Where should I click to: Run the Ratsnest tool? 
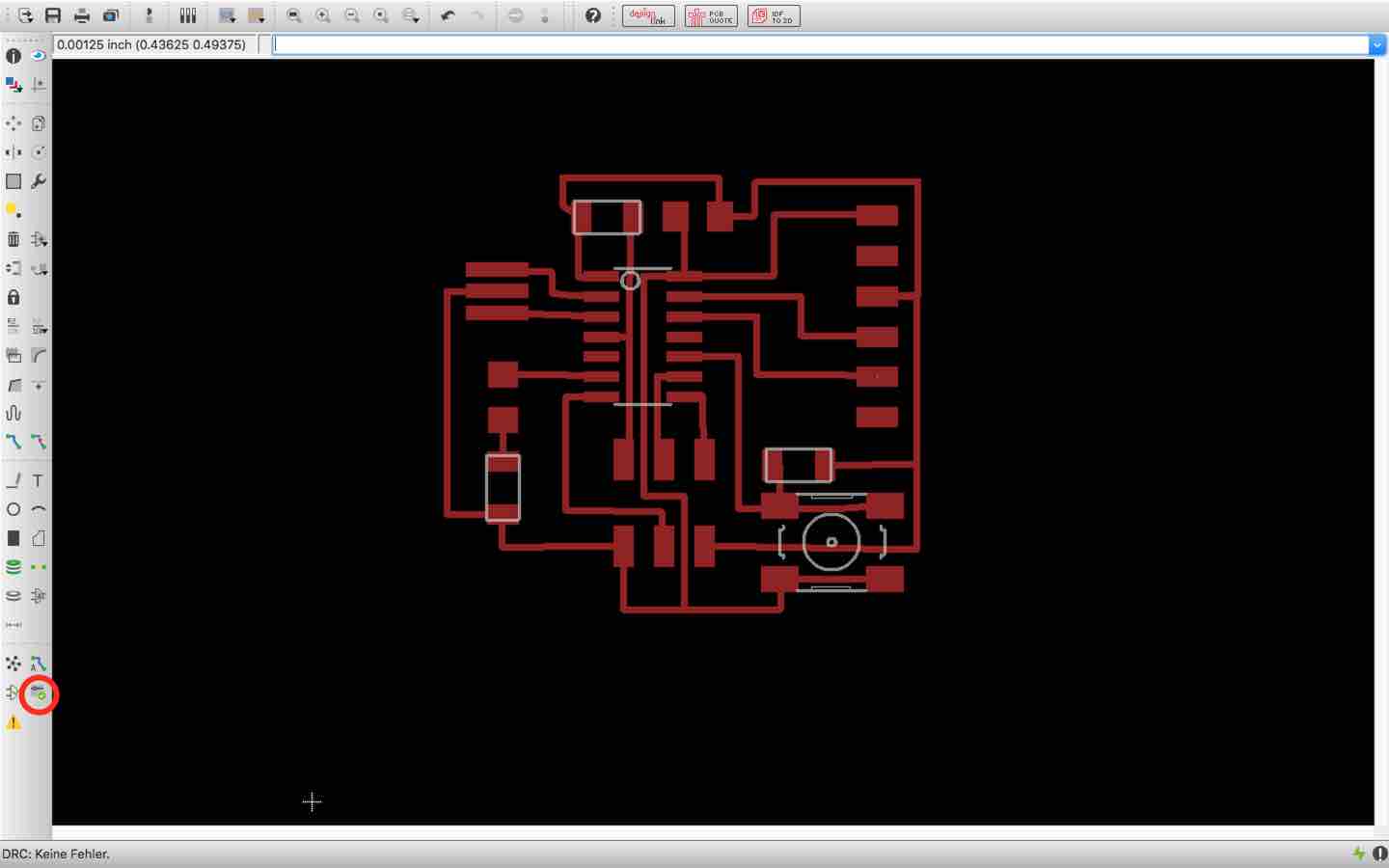point(14,664)
